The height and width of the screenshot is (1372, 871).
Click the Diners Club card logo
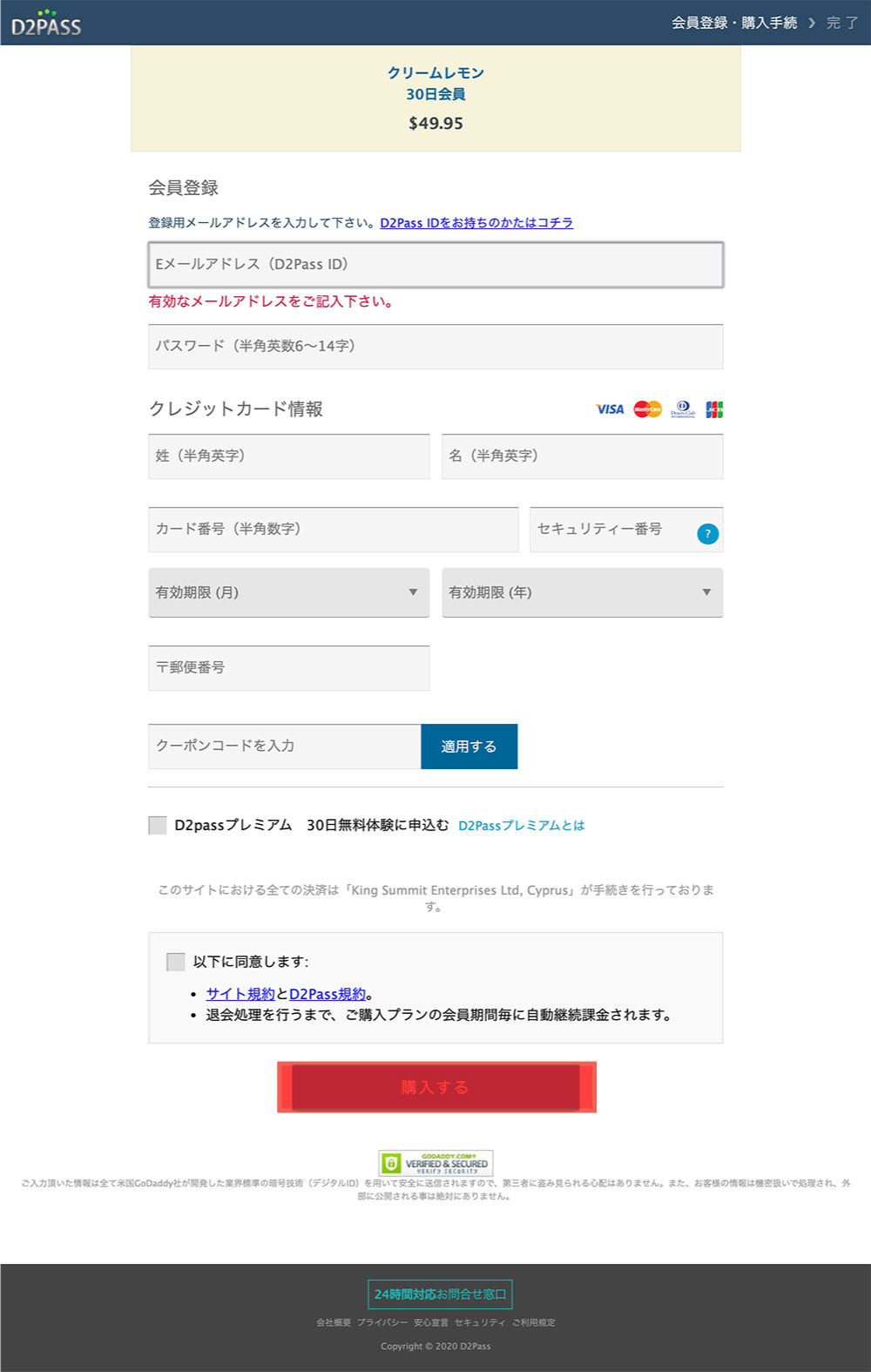click(683, 409)
